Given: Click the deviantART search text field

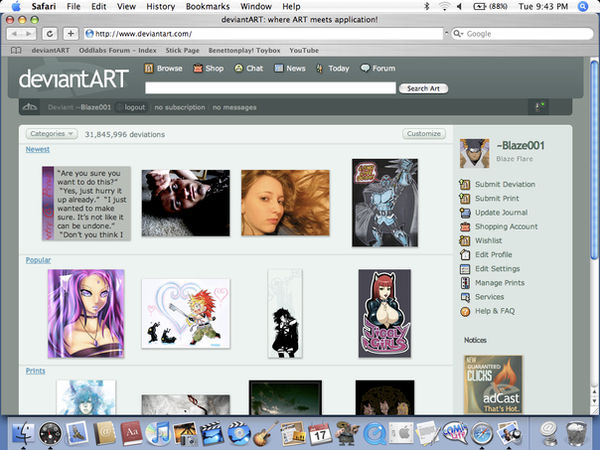Looking at the screenshot, I should 271,88.
